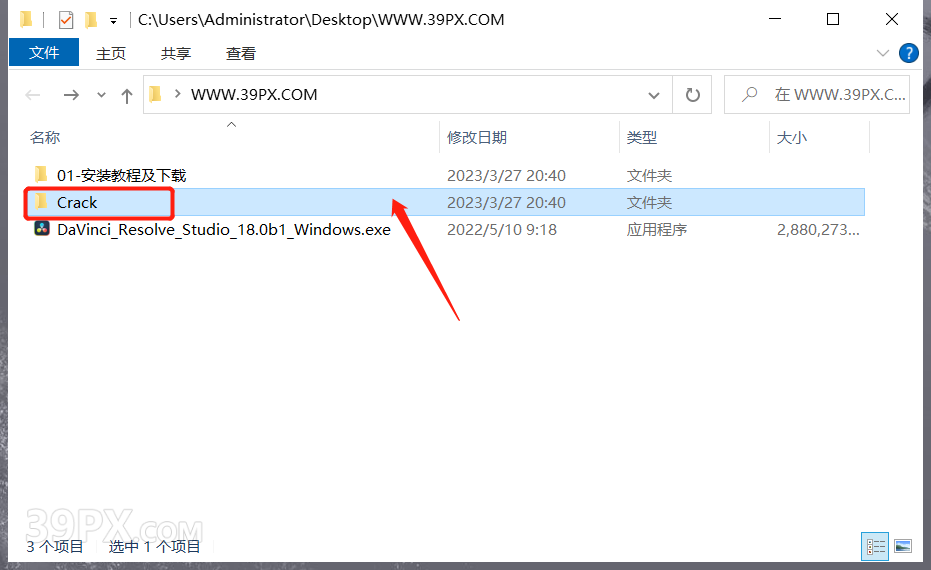The image size is (931, 570).
Task: Go up one folder level
Action: point(126,96)
